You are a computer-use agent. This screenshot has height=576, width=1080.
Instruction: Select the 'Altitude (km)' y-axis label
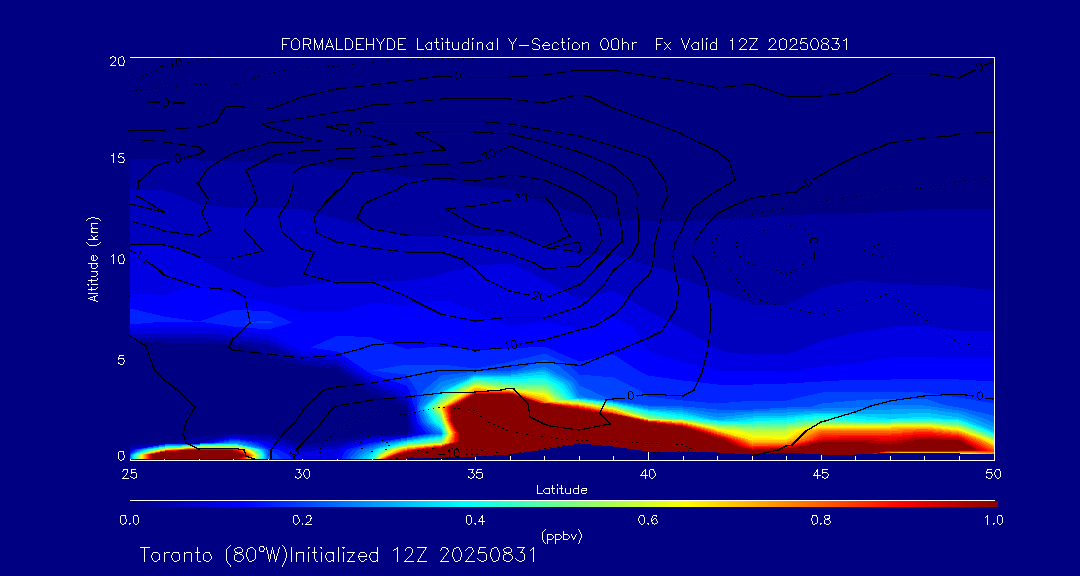(93, 258)
